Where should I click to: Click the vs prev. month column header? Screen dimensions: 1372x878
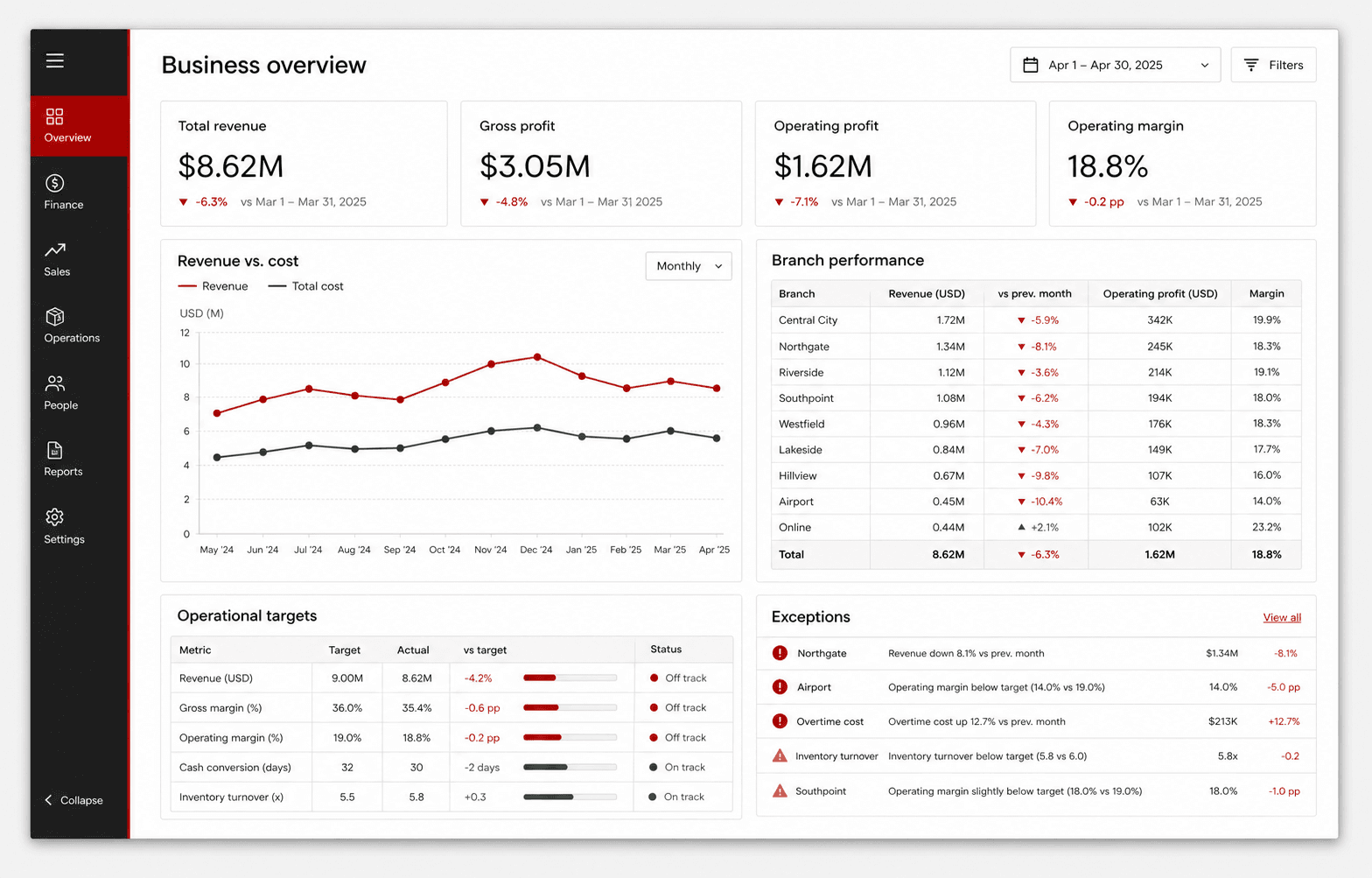(1034, 294)
